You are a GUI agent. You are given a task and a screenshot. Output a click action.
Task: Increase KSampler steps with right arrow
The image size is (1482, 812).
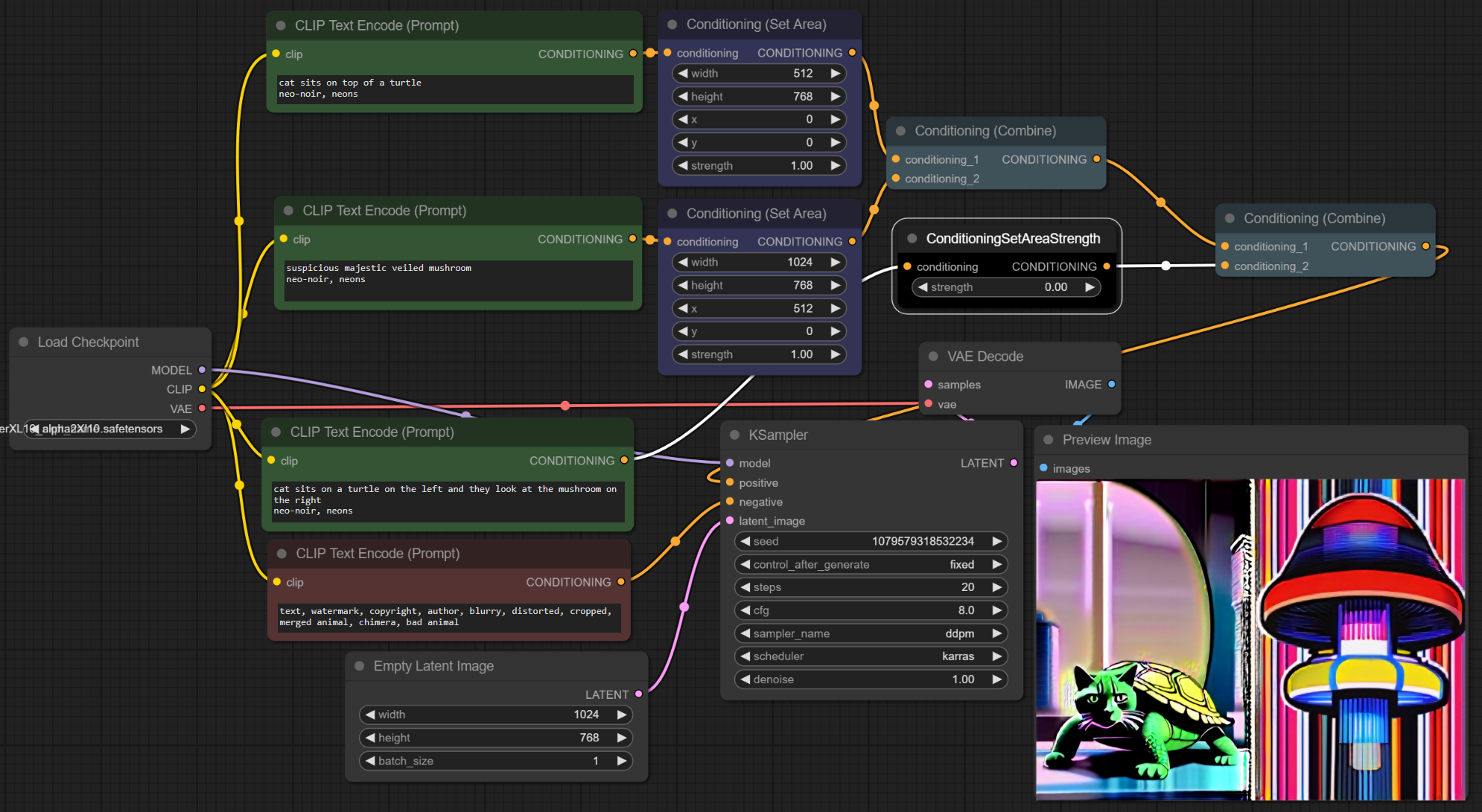pyautogui.click(x=996, y=587)
